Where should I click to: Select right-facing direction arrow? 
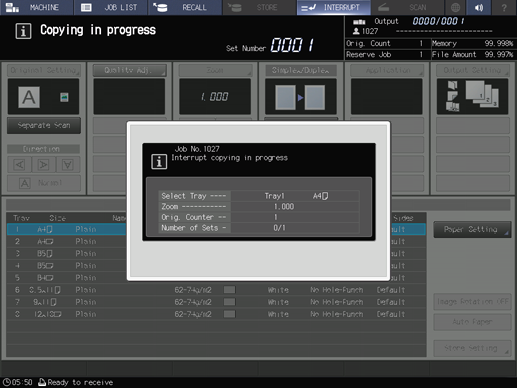pos(43,165)
